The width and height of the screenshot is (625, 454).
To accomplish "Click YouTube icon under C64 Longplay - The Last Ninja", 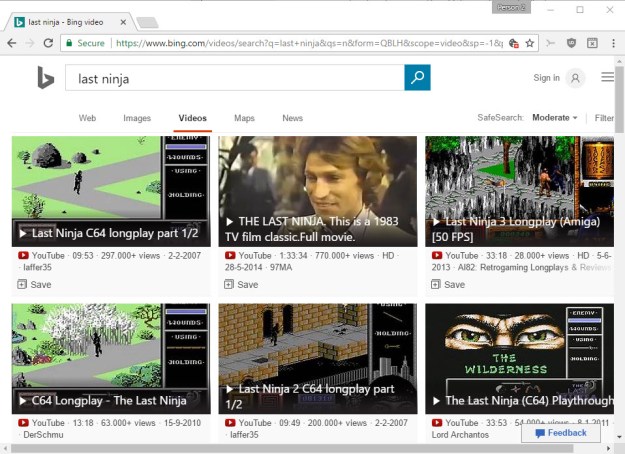I will pyautogui.click(x=24, y=423).
